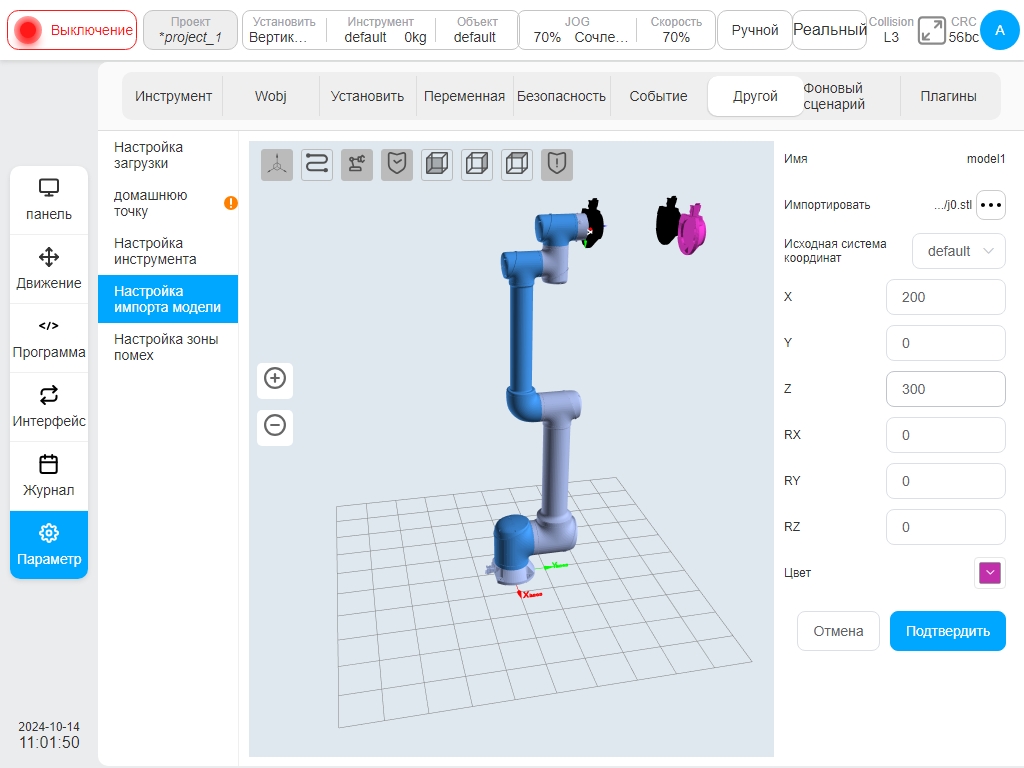Click orange warning icon beside домашнюю точку
This screenshot has height=768, width=1024.
231,203
